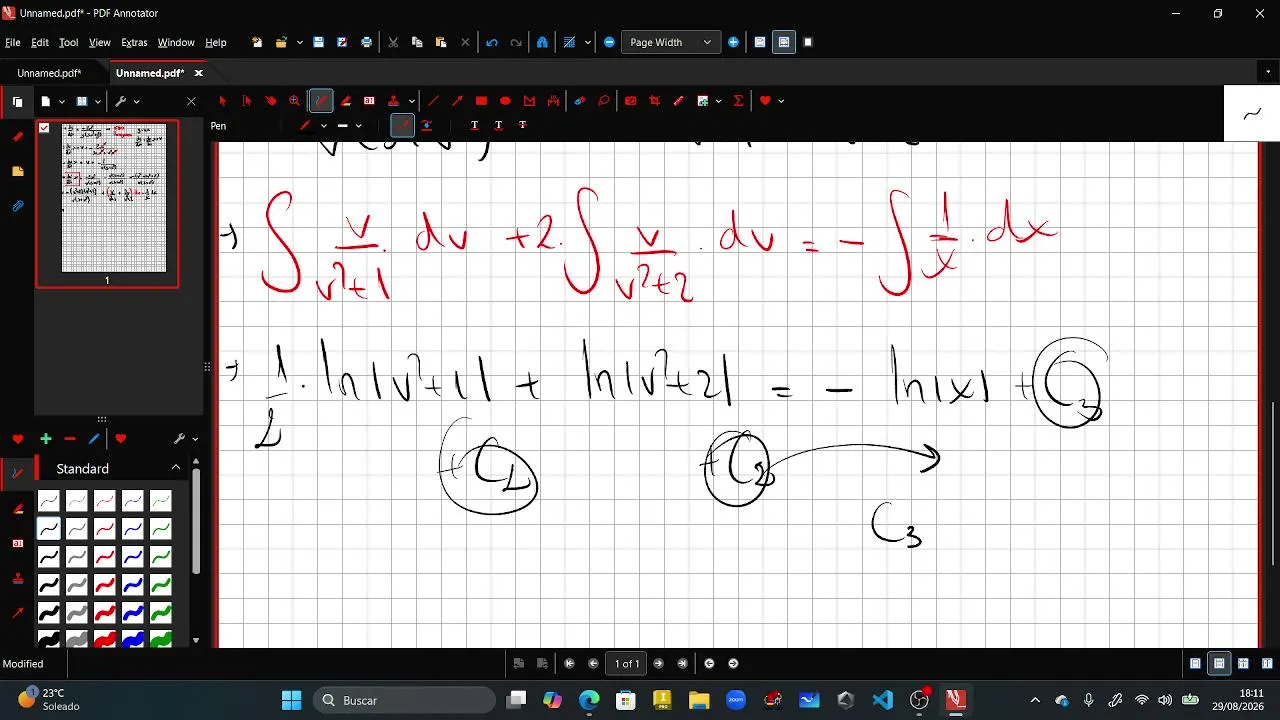Open Find with the binoculars icon

pyautogui.click(x=542, y=42)
